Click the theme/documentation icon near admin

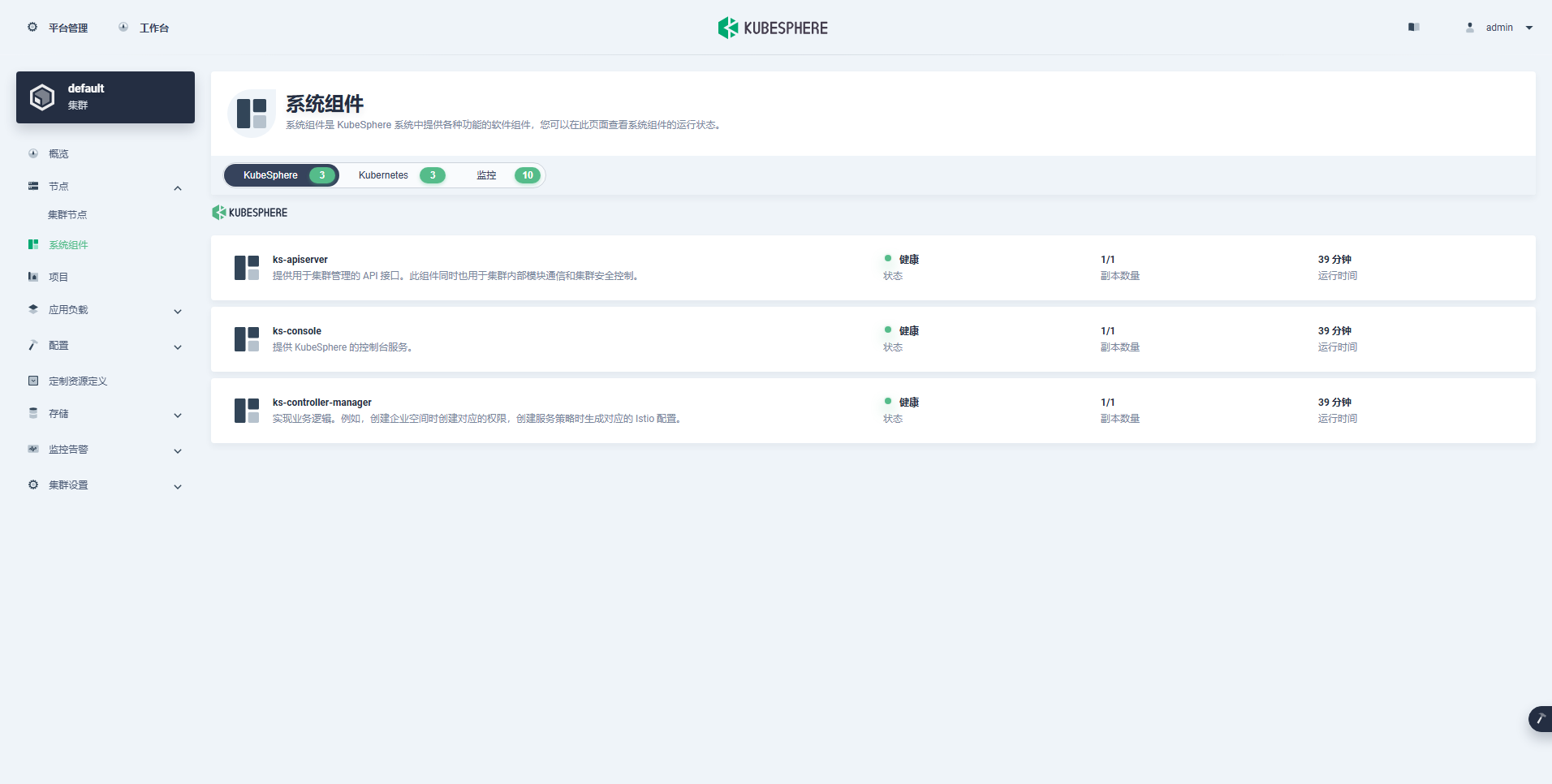click(x=1414, y=27)
